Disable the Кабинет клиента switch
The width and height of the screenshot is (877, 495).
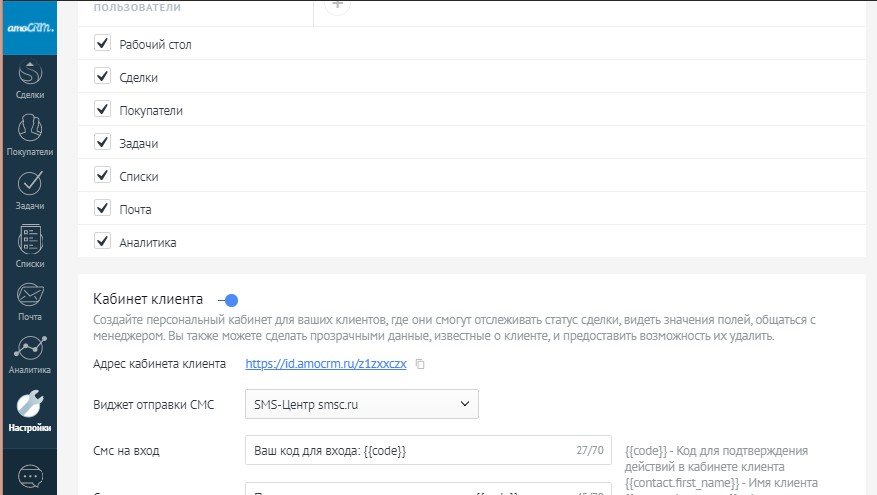click(229, 300)
